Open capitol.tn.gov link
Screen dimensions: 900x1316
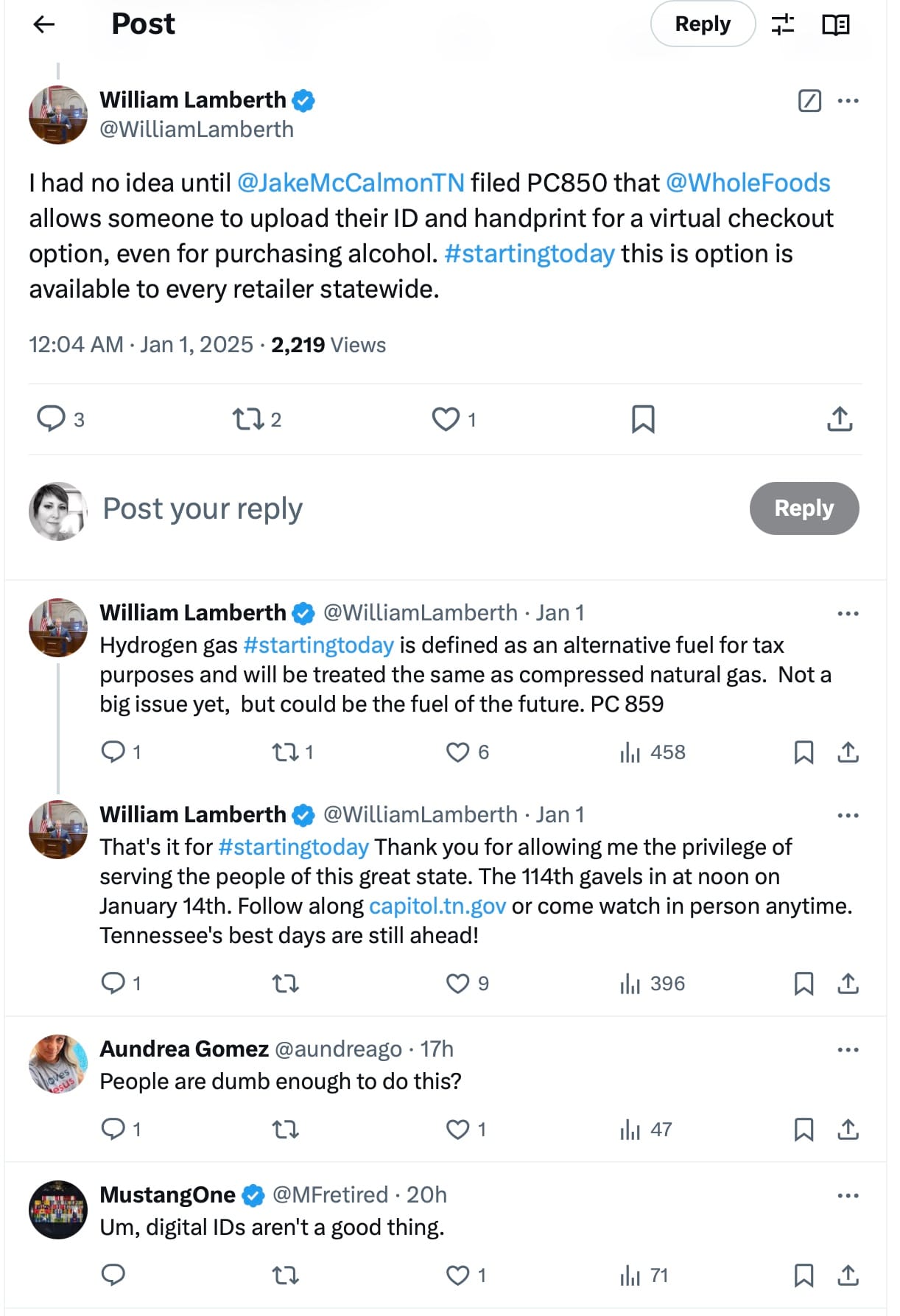[x=437, y=906]
